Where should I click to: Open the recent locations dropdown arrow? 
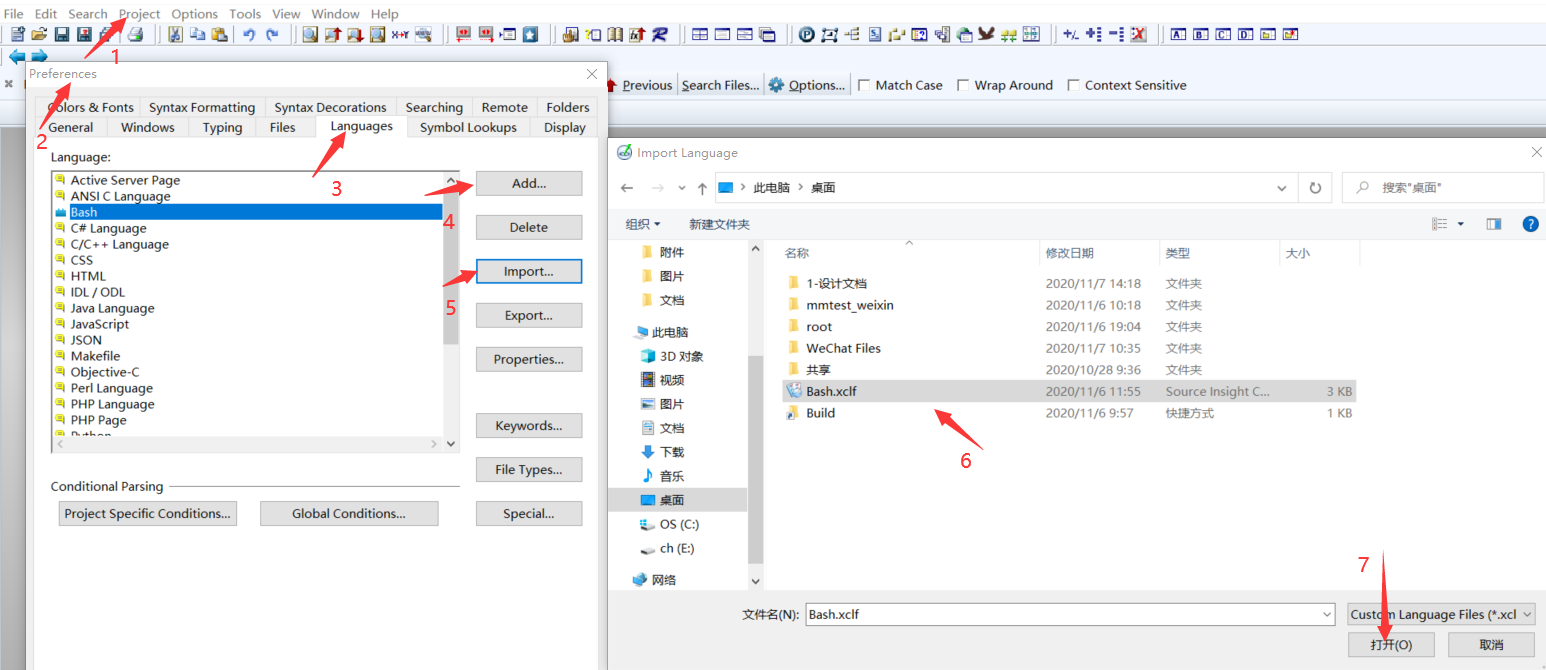[x=682, y=187]
